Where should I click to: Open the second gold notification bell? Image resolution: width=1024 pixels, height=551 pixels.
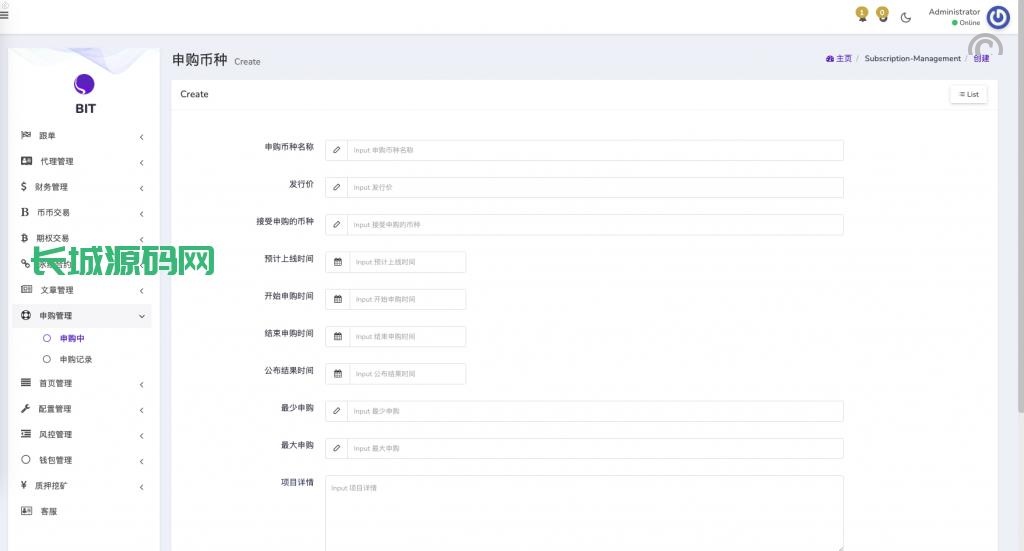pos(882,14)
